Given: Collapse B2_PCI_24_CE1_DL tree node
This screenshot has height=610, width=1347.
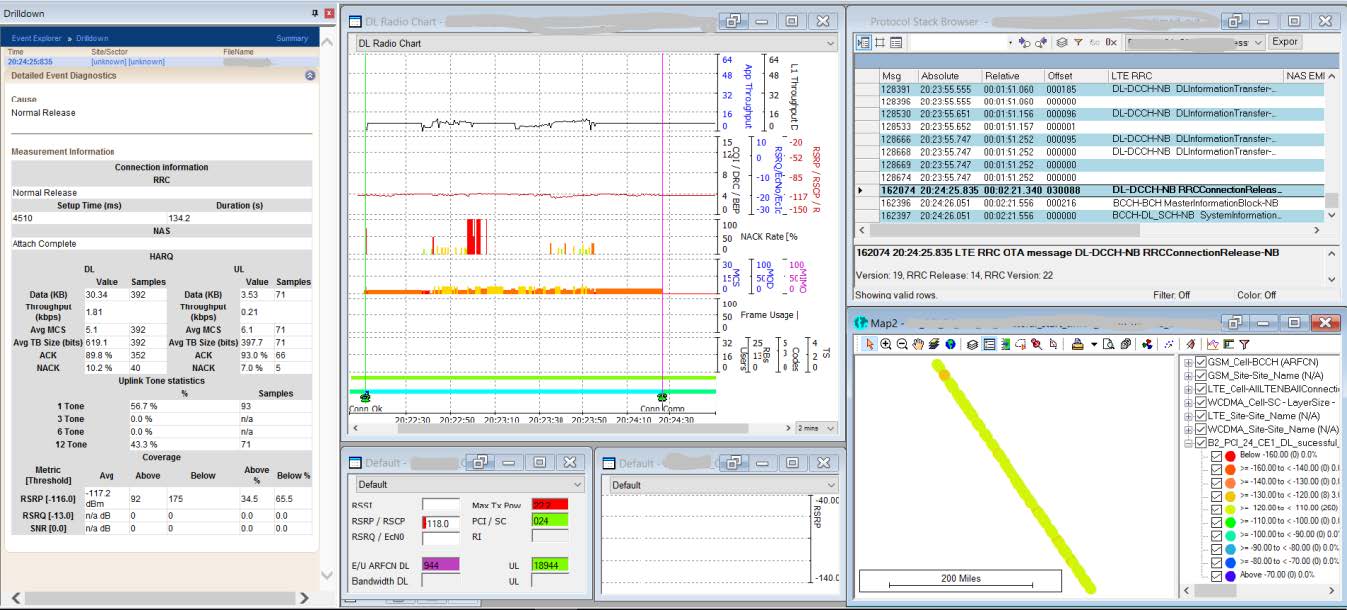Looking at the screenshot, I should pos(1188,442).
